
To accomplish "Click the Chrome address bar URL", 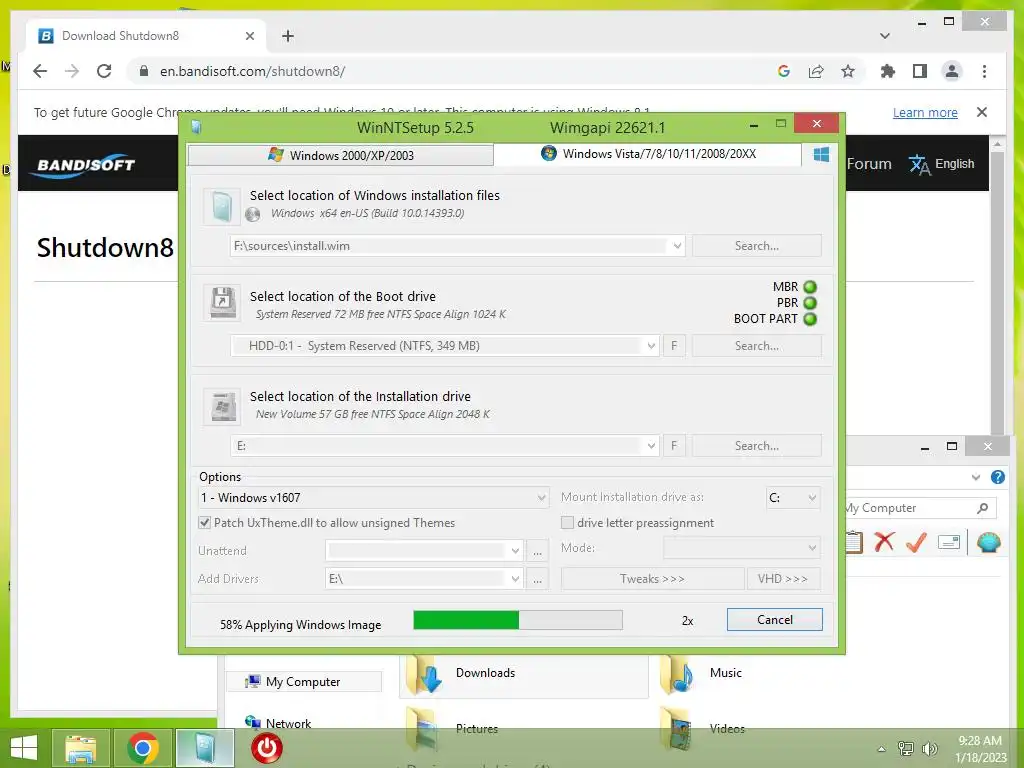I will click(253, 71).
